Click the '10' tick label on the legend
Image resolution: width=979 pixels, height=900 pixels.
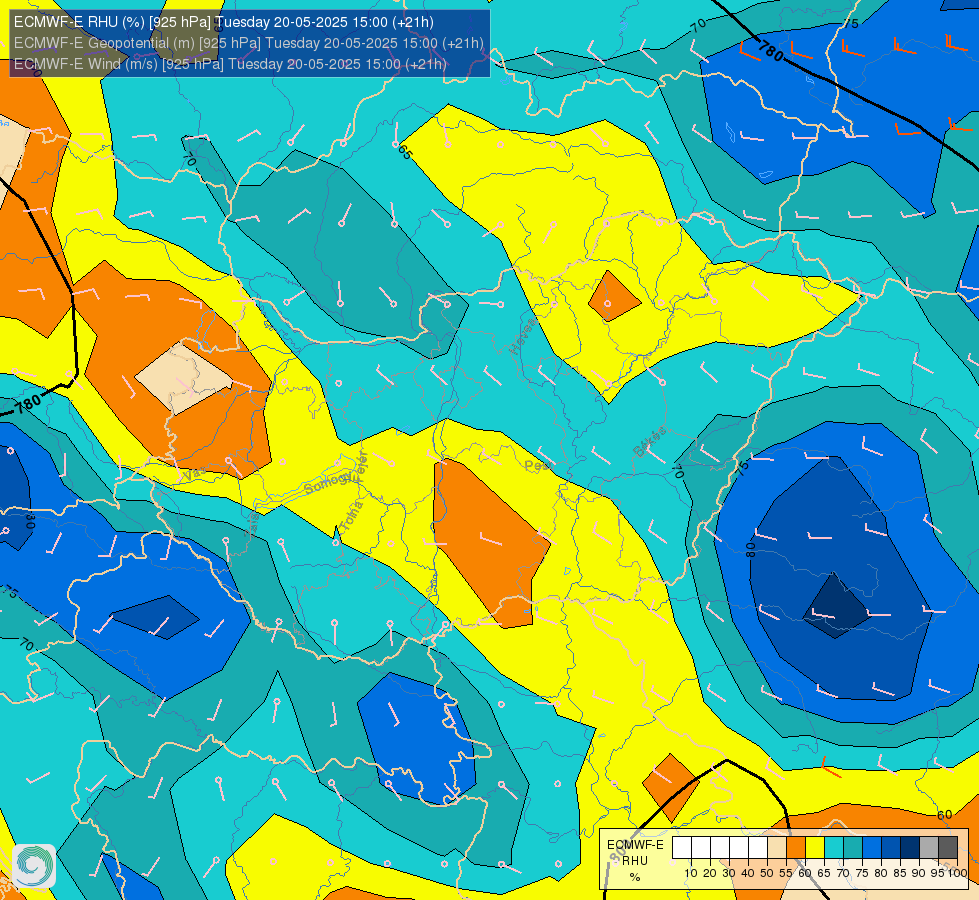click(x=691, y=873)
